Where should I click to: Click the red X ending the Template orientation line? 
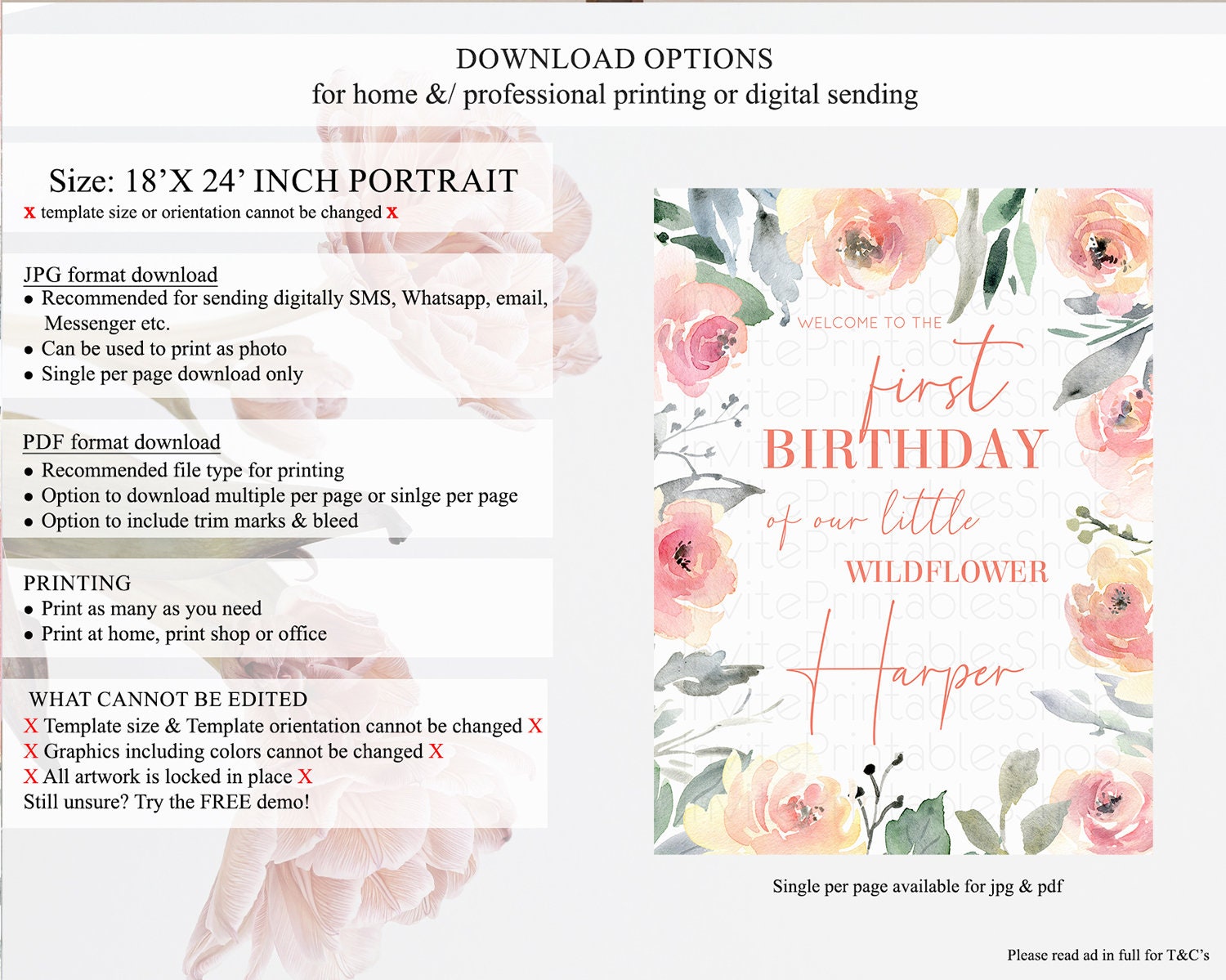coord(535,726)
